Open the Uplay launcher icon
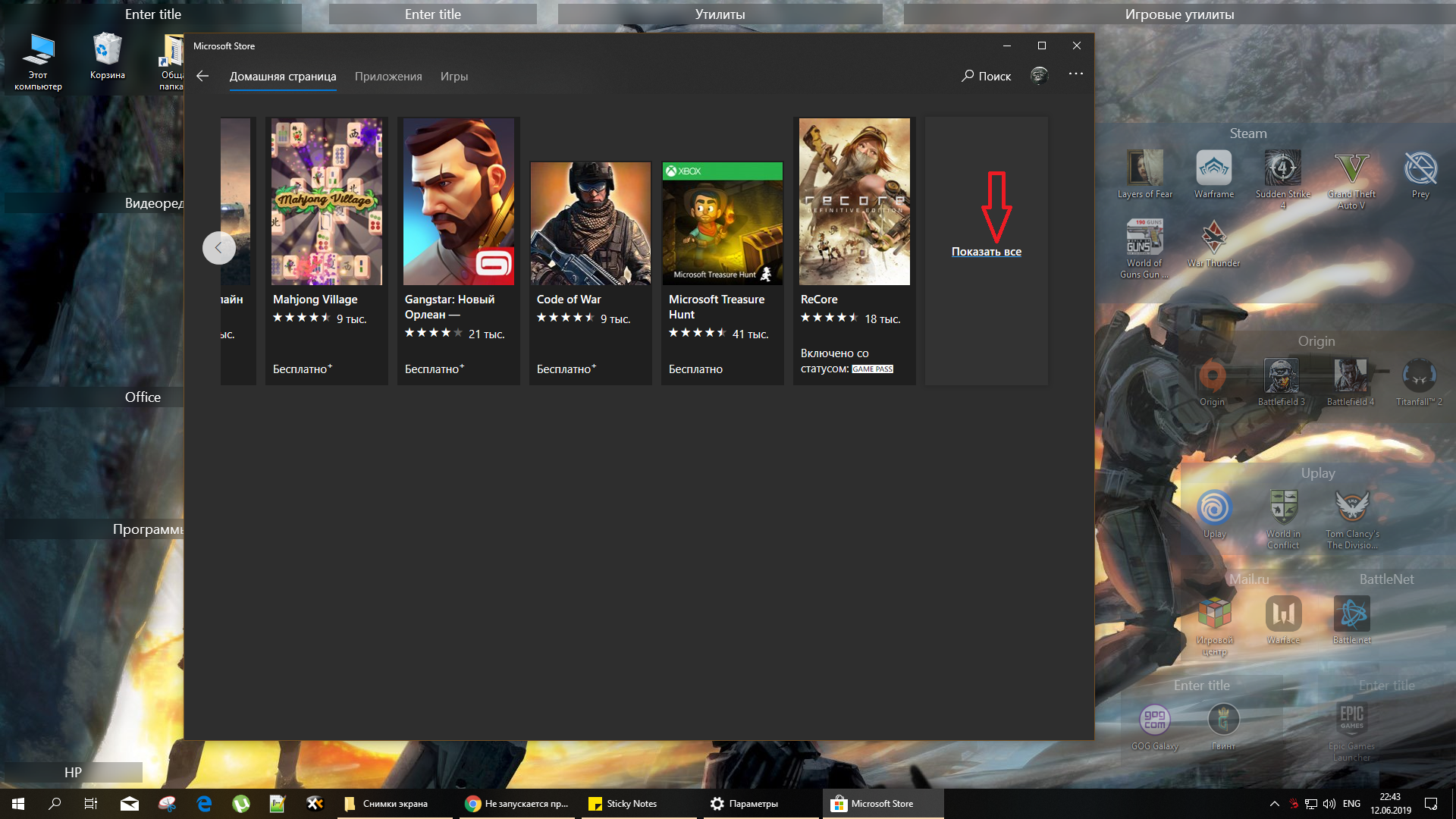The width and height of the screenshot is (1456, 819). [x=1215, y=514]
